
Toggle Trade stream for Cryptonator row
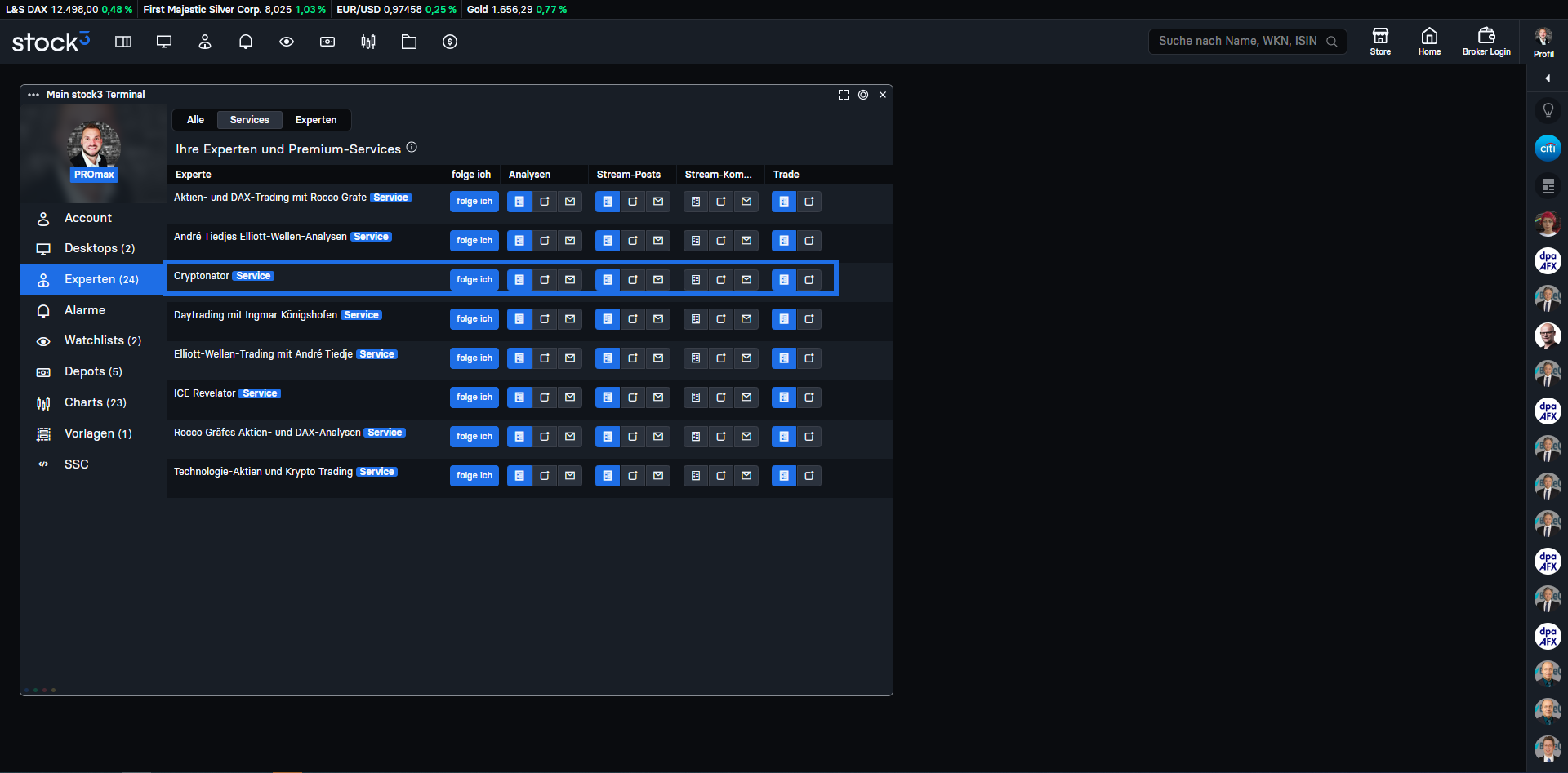point(784,280)
